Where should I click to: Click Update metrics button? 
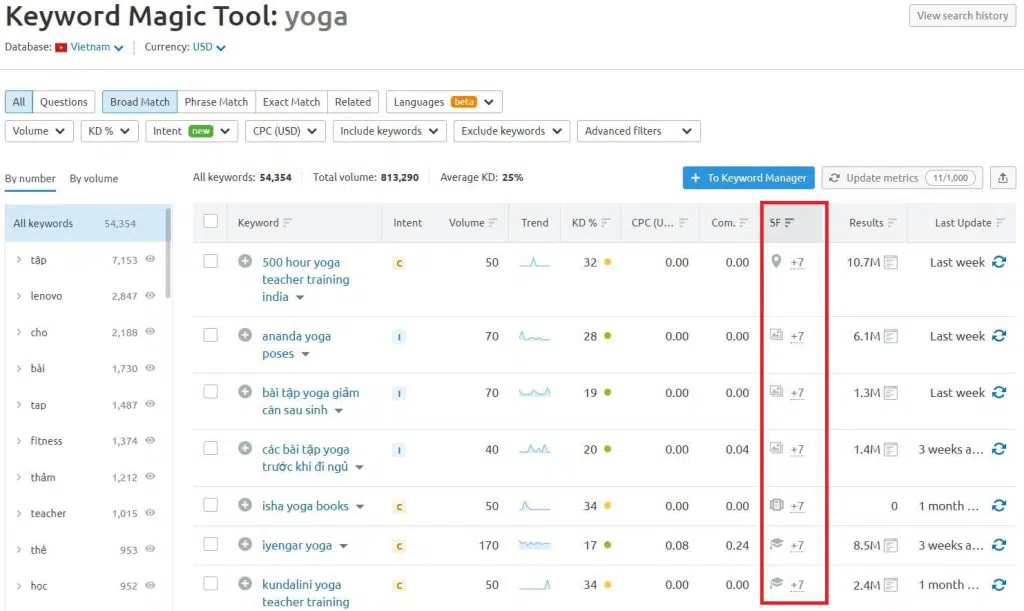tap(902, 178)
